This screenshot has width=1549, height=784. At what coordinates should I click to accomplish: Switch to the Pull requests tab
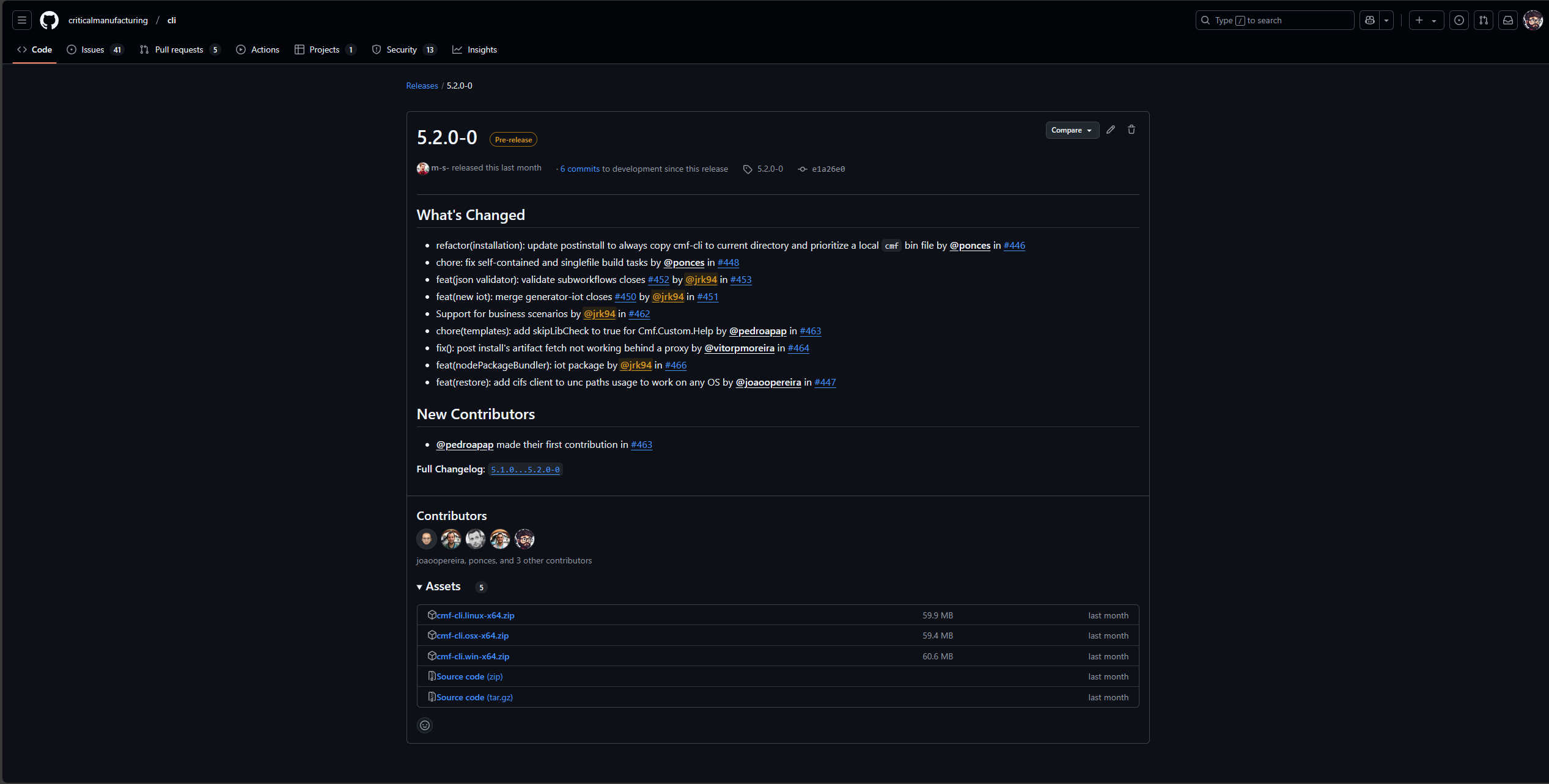(x=178, y=49)
